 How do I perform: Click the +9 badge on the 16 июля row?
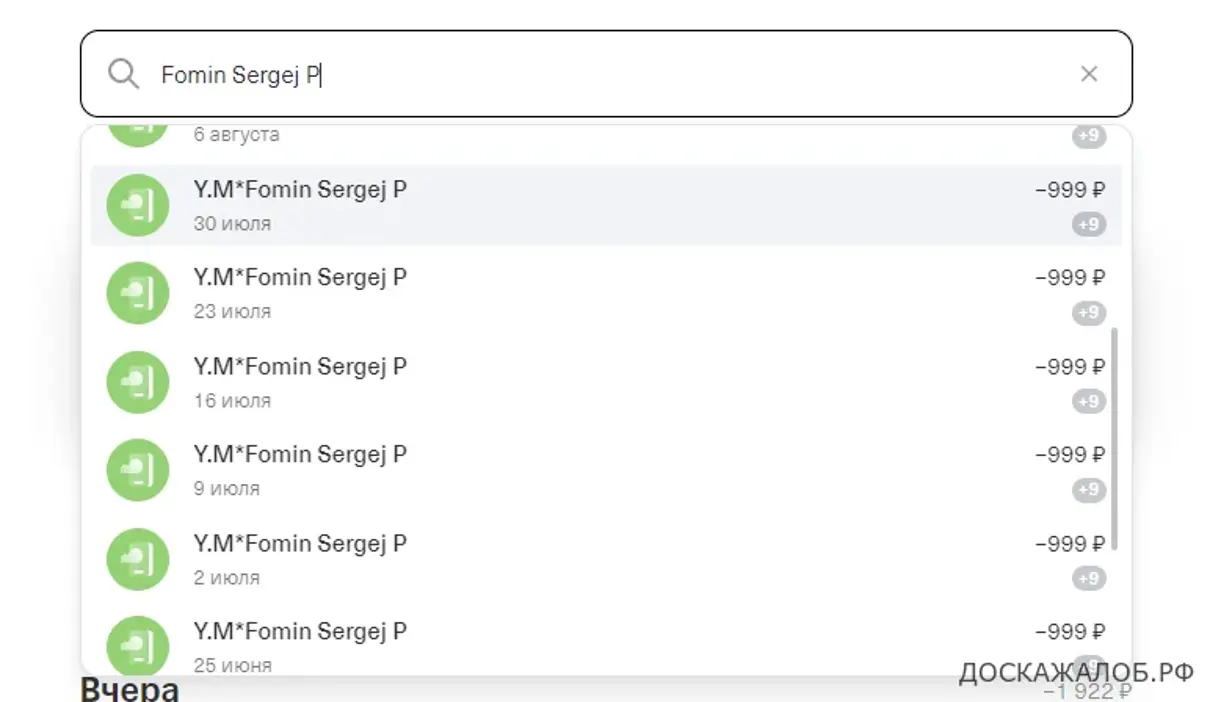click(x=1089, y=401)
